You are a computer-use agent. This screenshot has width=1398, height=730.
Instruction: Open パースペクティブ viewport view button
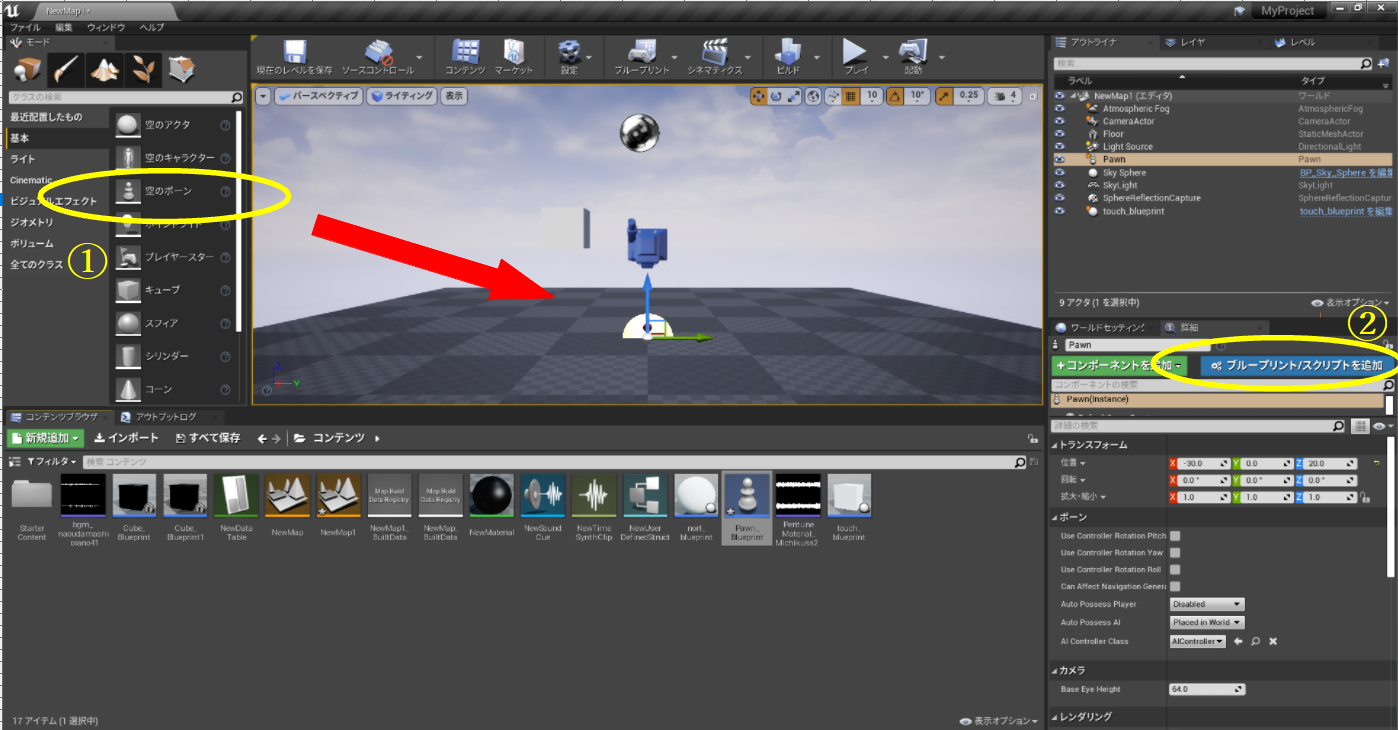pyautogui.click(x=320, y=96)
